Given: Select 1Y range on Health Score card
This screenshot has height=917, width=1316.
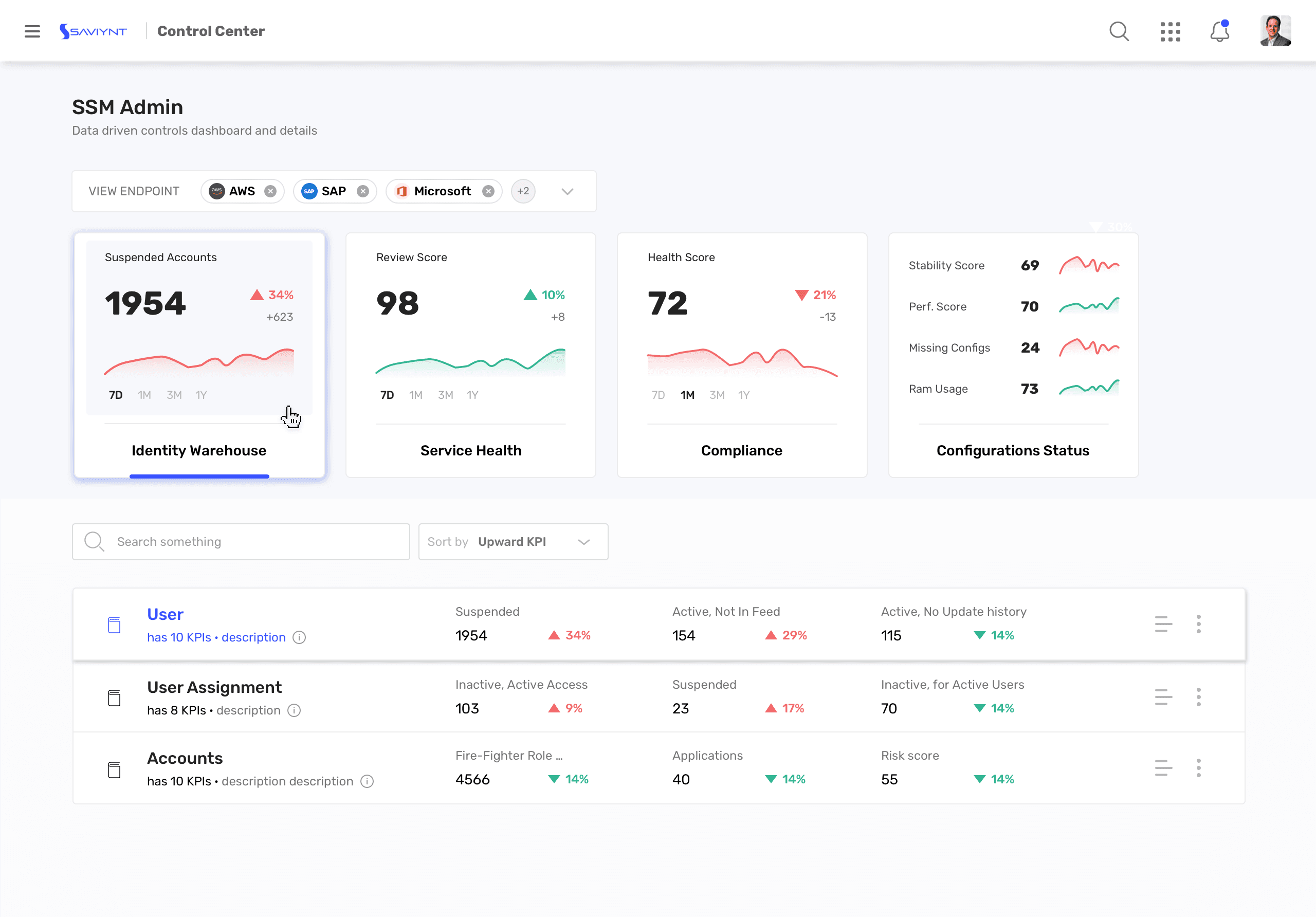Looking at the screenshot, I should click(743, 395).
